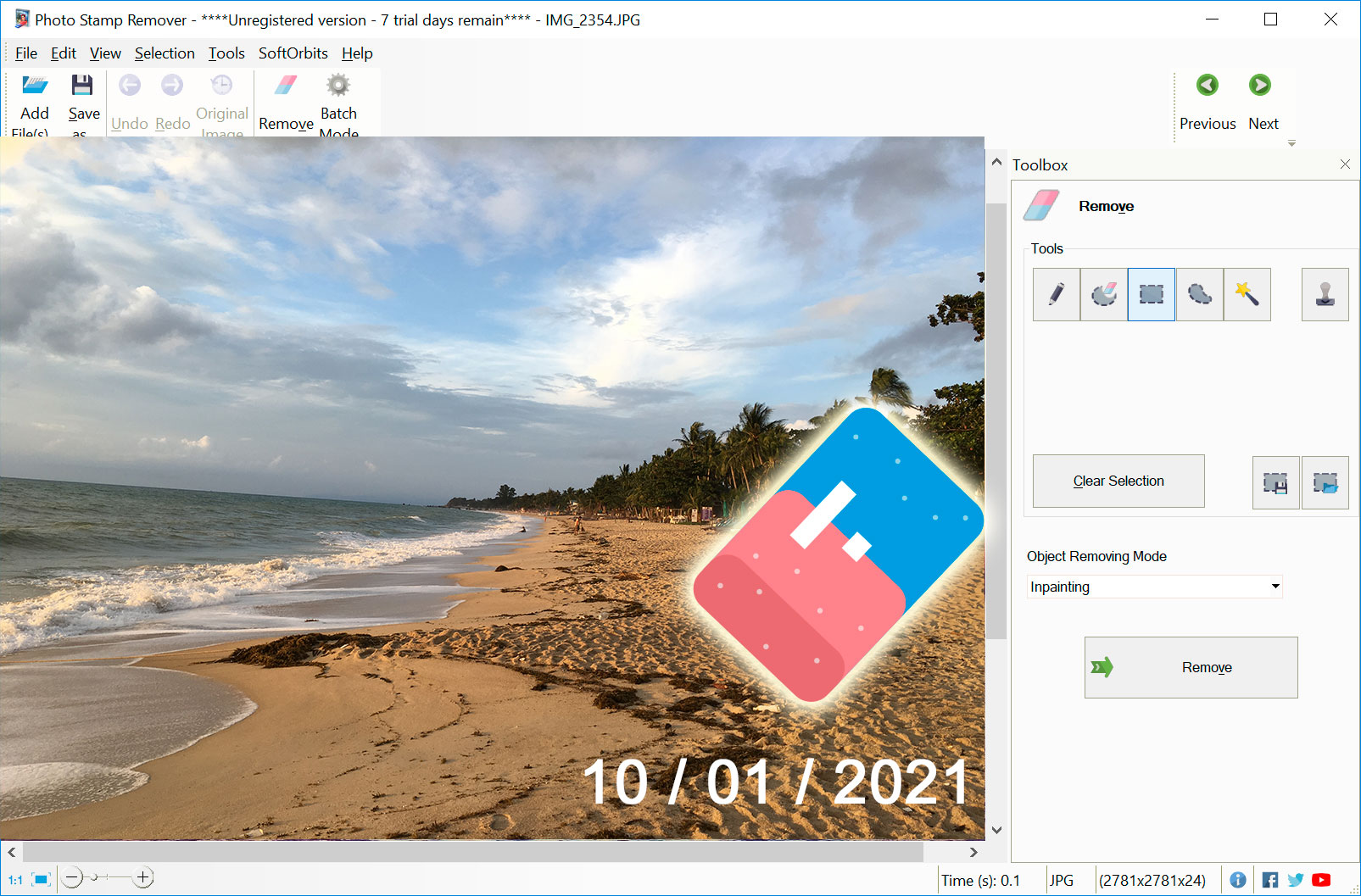This screenshot has height=896, width=1361.
Task: Click the Remove button with green arrow
Action: pos(1191,667)
